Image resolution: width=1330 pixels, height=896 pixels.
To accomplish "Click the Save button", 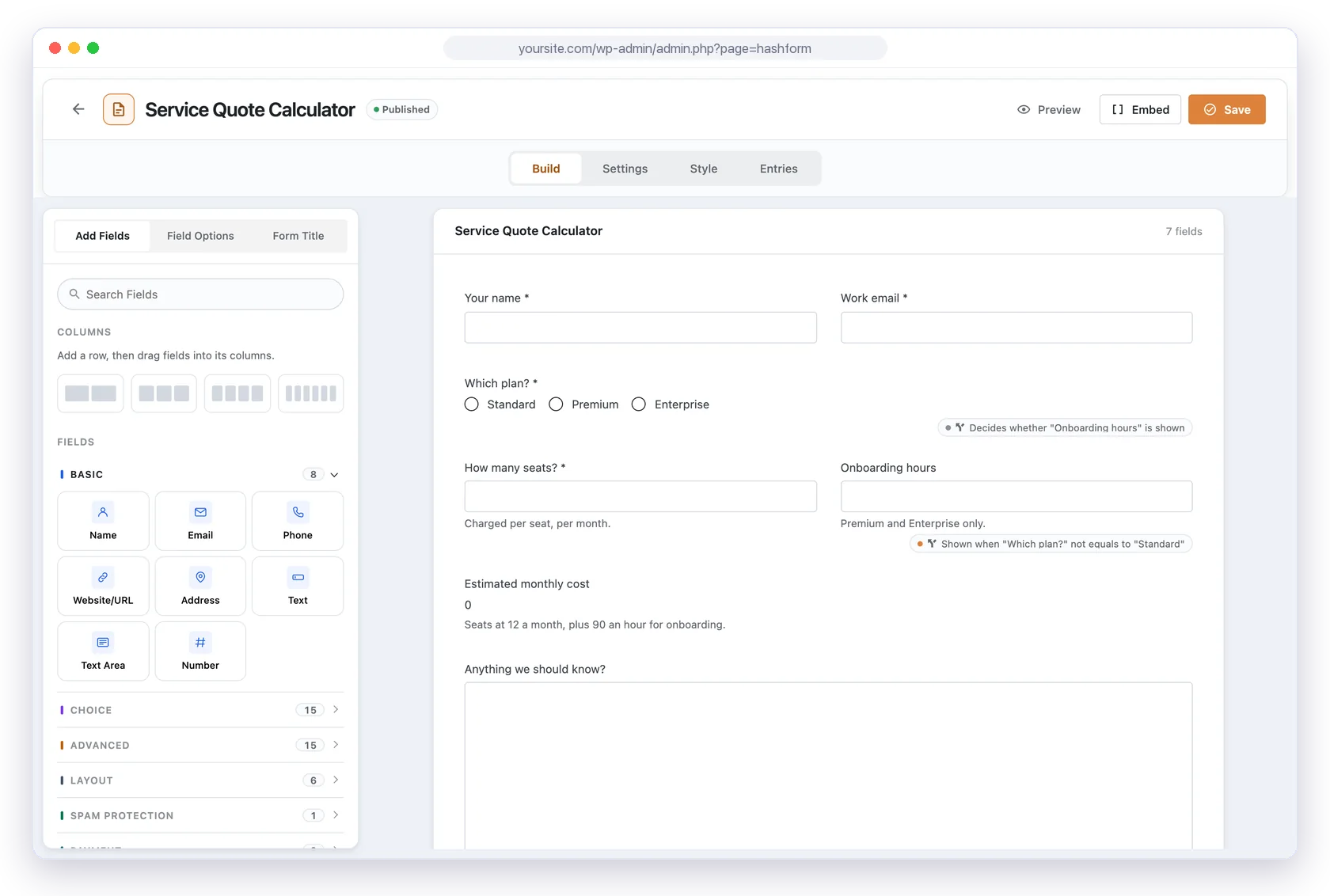I will tap(1227, 109).
